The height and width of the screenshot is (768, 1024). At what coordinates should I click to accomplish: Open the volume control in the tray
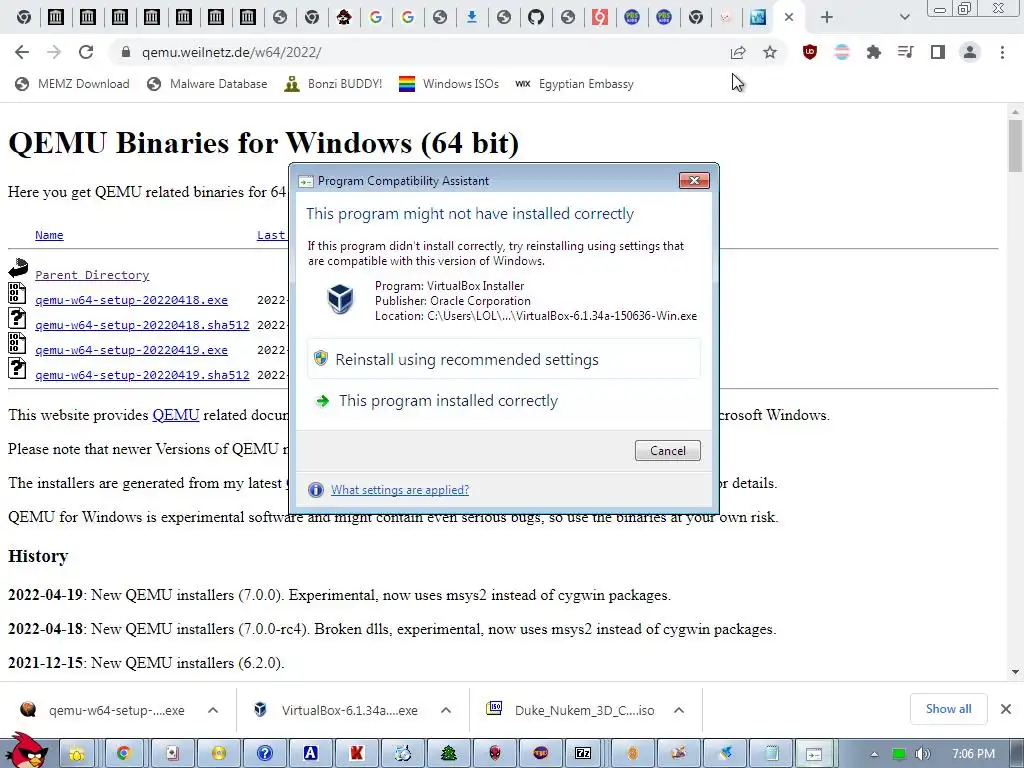coord(923,754)
